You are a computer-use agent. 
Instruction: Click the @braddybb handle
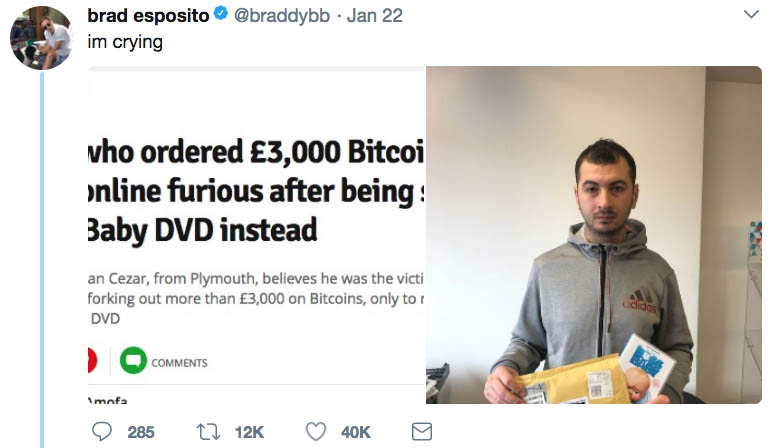pyautogui.click(x=280, y=18)
